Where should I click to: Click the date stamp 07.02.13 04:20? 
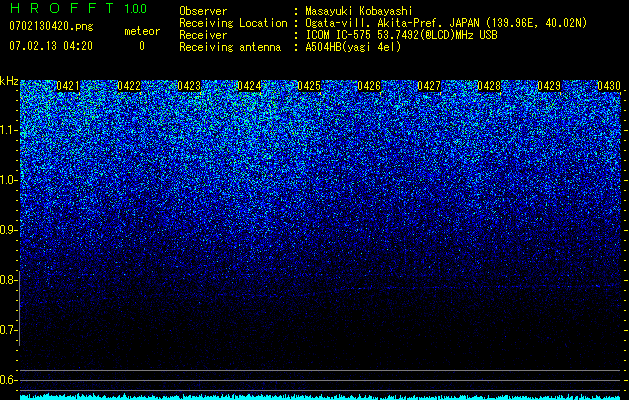[x=51, y=46]
